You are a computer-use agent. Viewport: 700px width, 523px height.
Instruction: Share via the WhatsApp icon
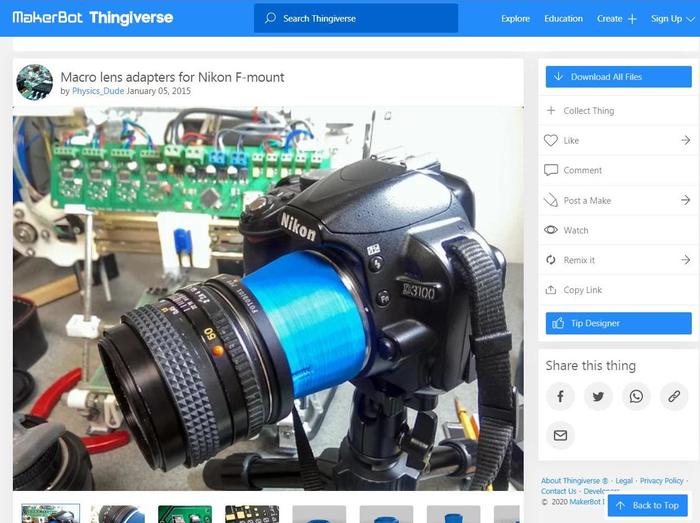coord(636,397)
